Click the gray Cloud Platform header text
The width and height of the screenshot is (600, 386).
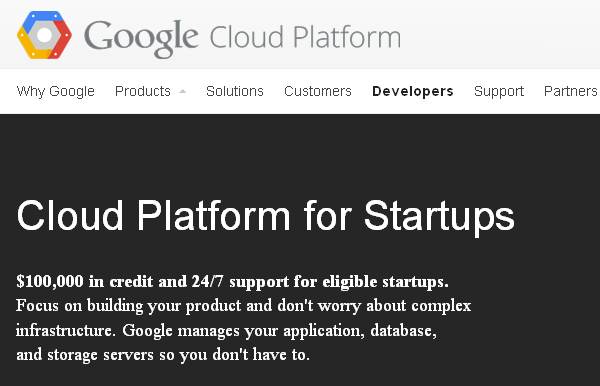coord(305,37)
